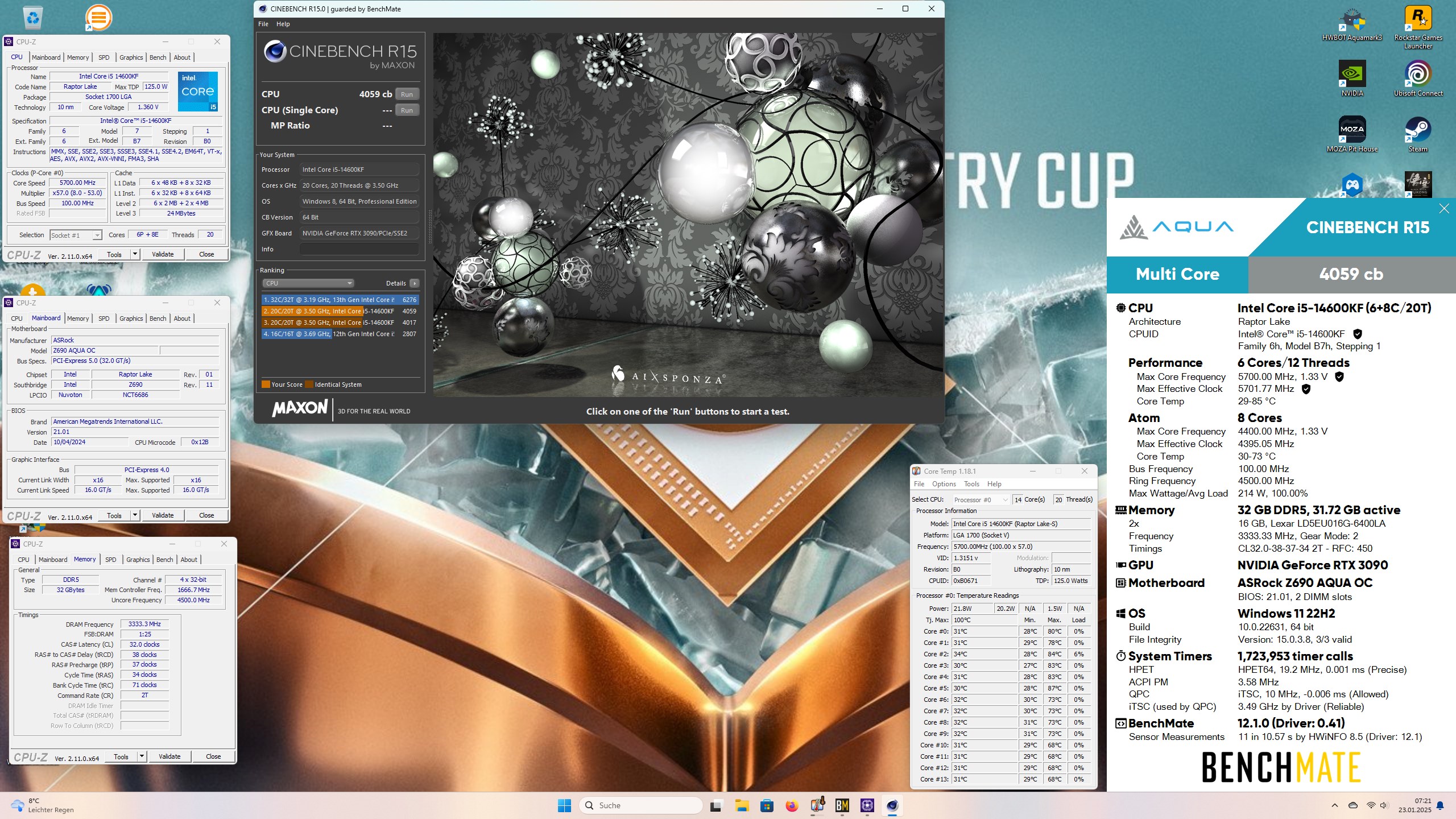Open Tools dropdown arrow in Memory CPU-Z window
Image resolution: width=1456 pixels, height=819 pixels.
[142, 756]
